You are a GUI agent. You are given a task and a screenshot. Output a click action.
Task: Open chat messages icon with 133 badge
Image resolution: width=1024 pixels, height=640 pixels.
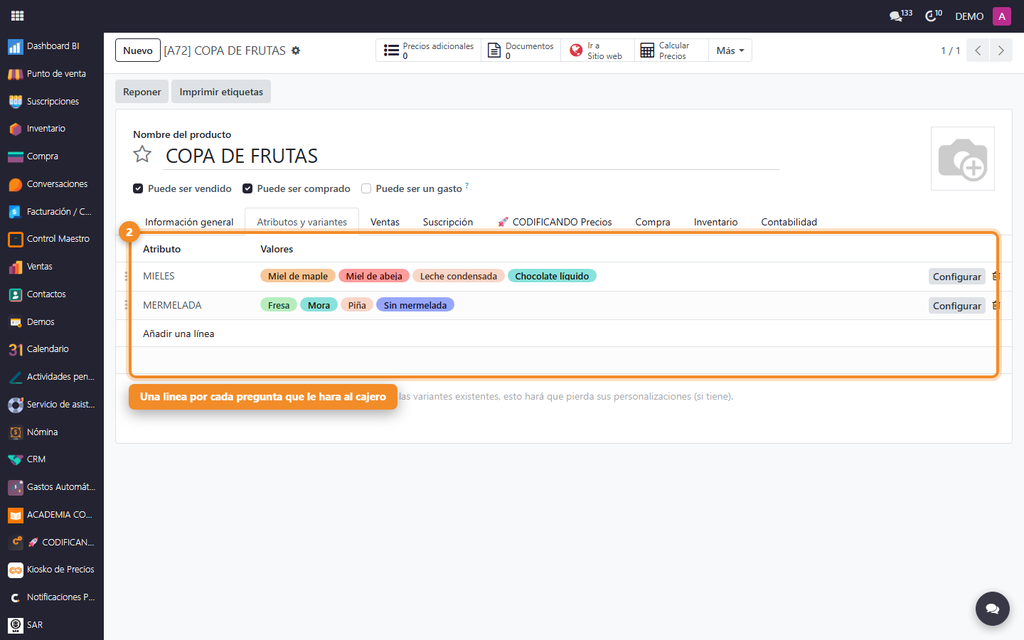point(900,16)
